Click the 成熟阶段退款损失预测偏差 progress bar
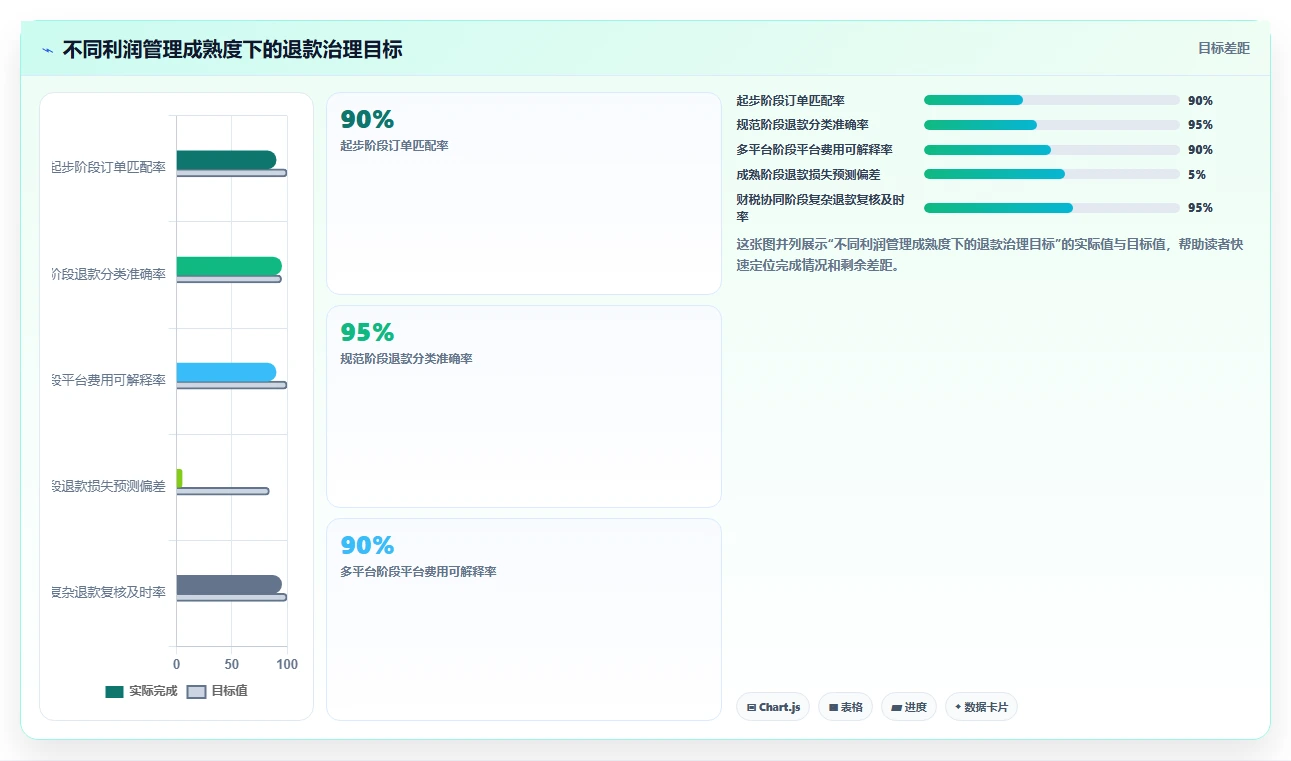This screenshot has width=1291, height=761. coord(1052,174)
